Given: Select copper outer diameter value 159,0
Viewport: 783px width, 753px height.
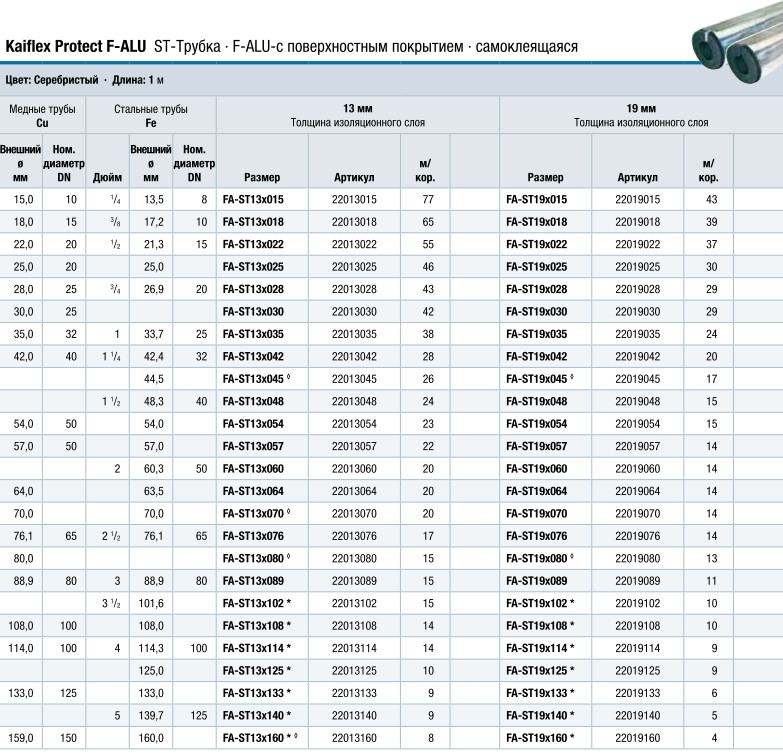Looking at the screenshot, I should coord(21,738).
